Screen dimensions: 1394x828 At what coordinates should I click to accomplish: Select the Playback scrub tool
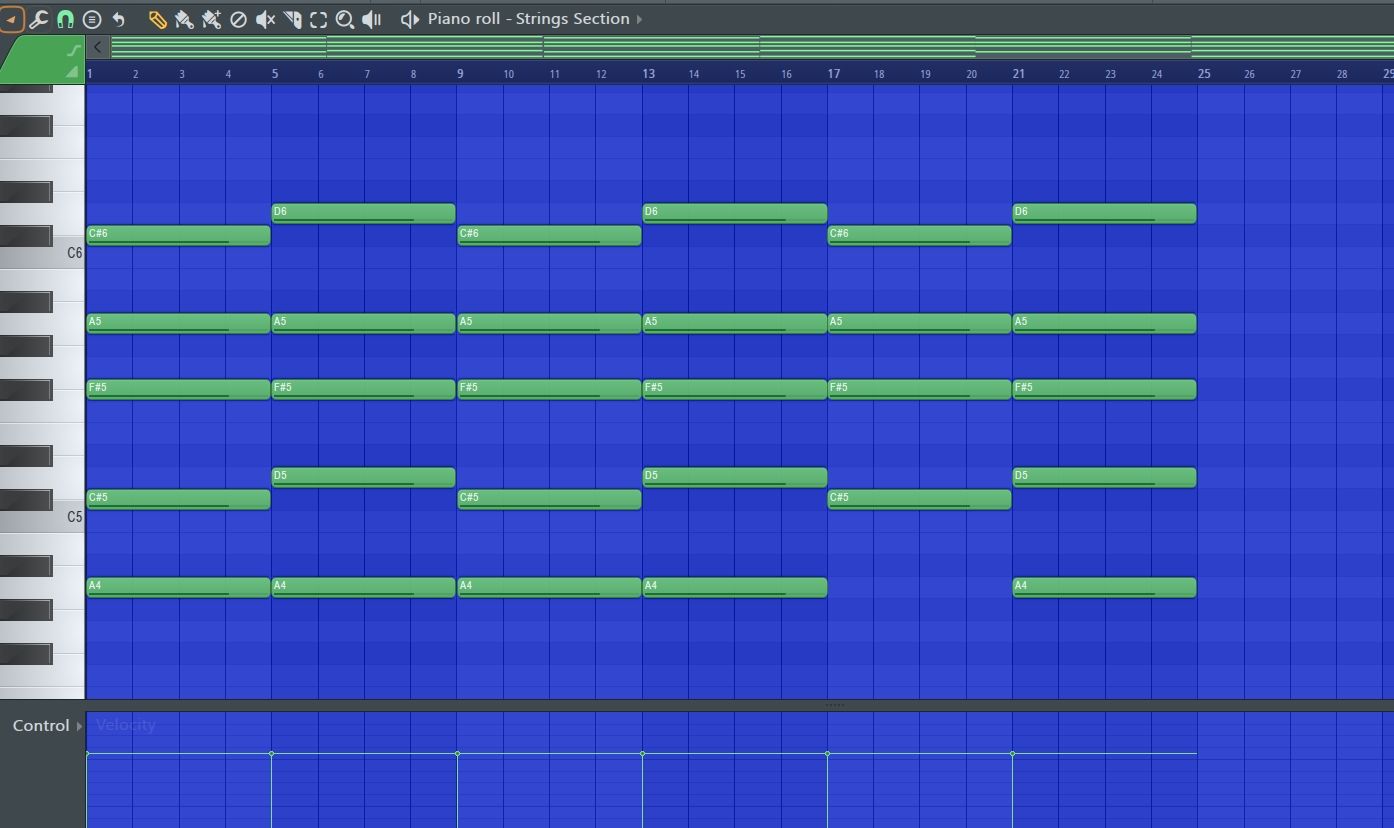pyautogui.click(x=371, y=19)
